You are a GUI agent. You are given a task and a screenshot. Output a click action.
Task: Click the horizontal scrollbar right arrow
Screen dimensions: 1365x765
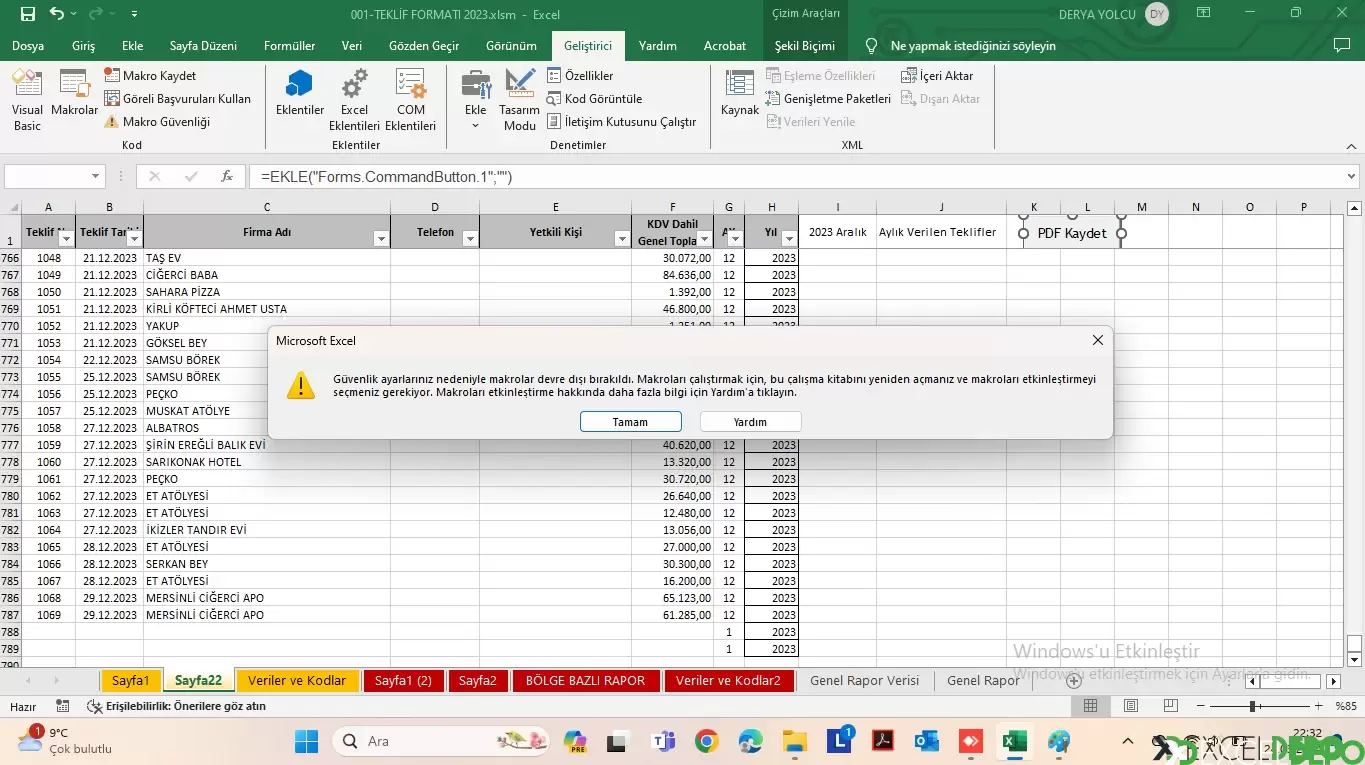pos(1333,681)
